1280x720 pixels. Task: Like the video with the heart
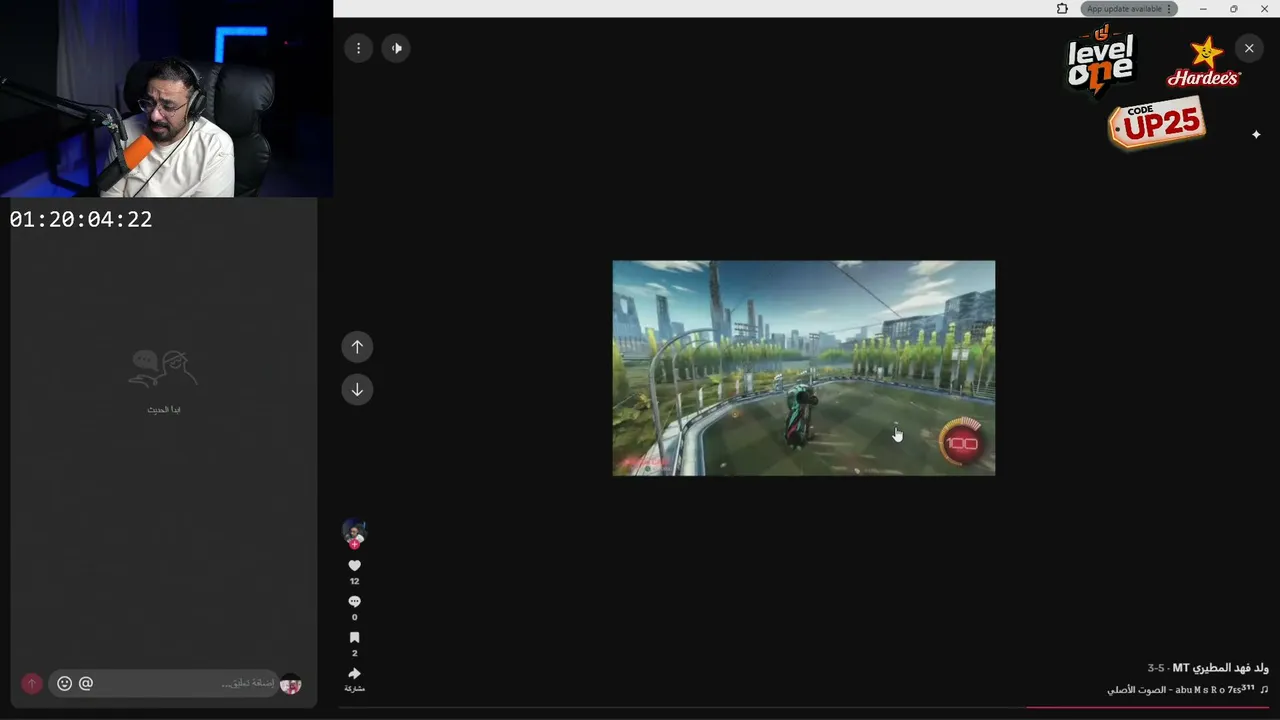(354, 566)
